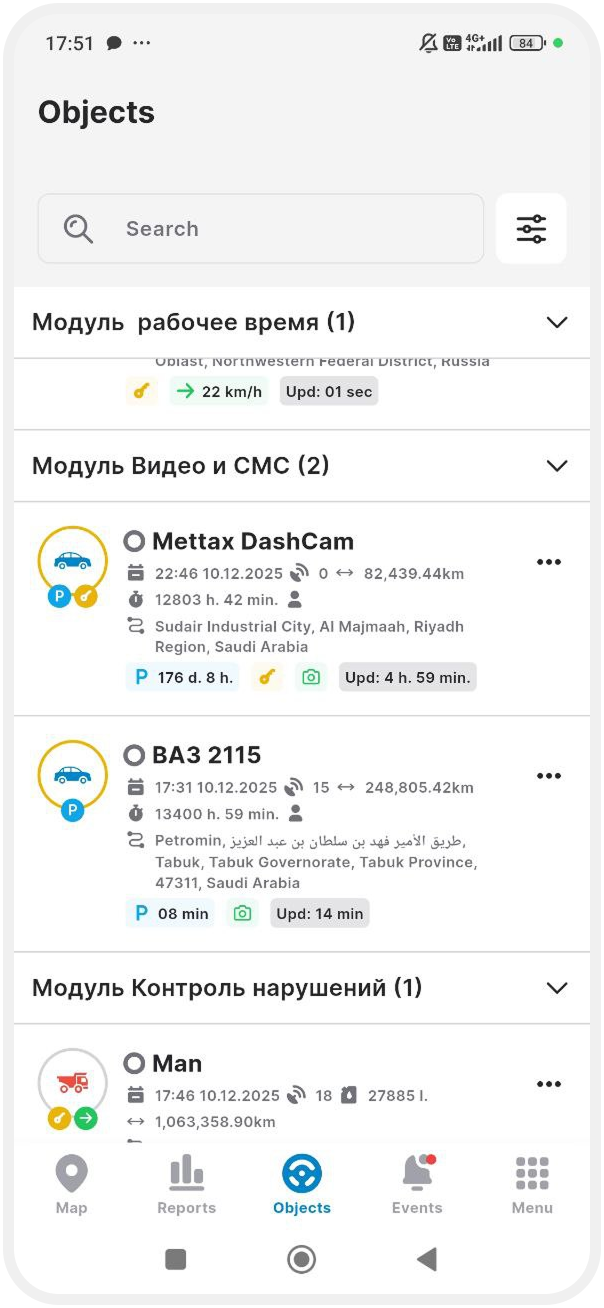Select the status circle next to Man
Viewport: 604px width, 1308px height.
tap(134, 1063)
